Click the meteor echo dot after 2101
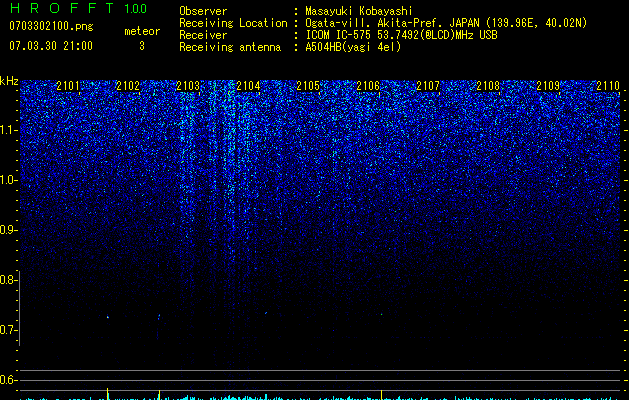Viewport: 629px width, 400px height. click(x=108, y=317)
